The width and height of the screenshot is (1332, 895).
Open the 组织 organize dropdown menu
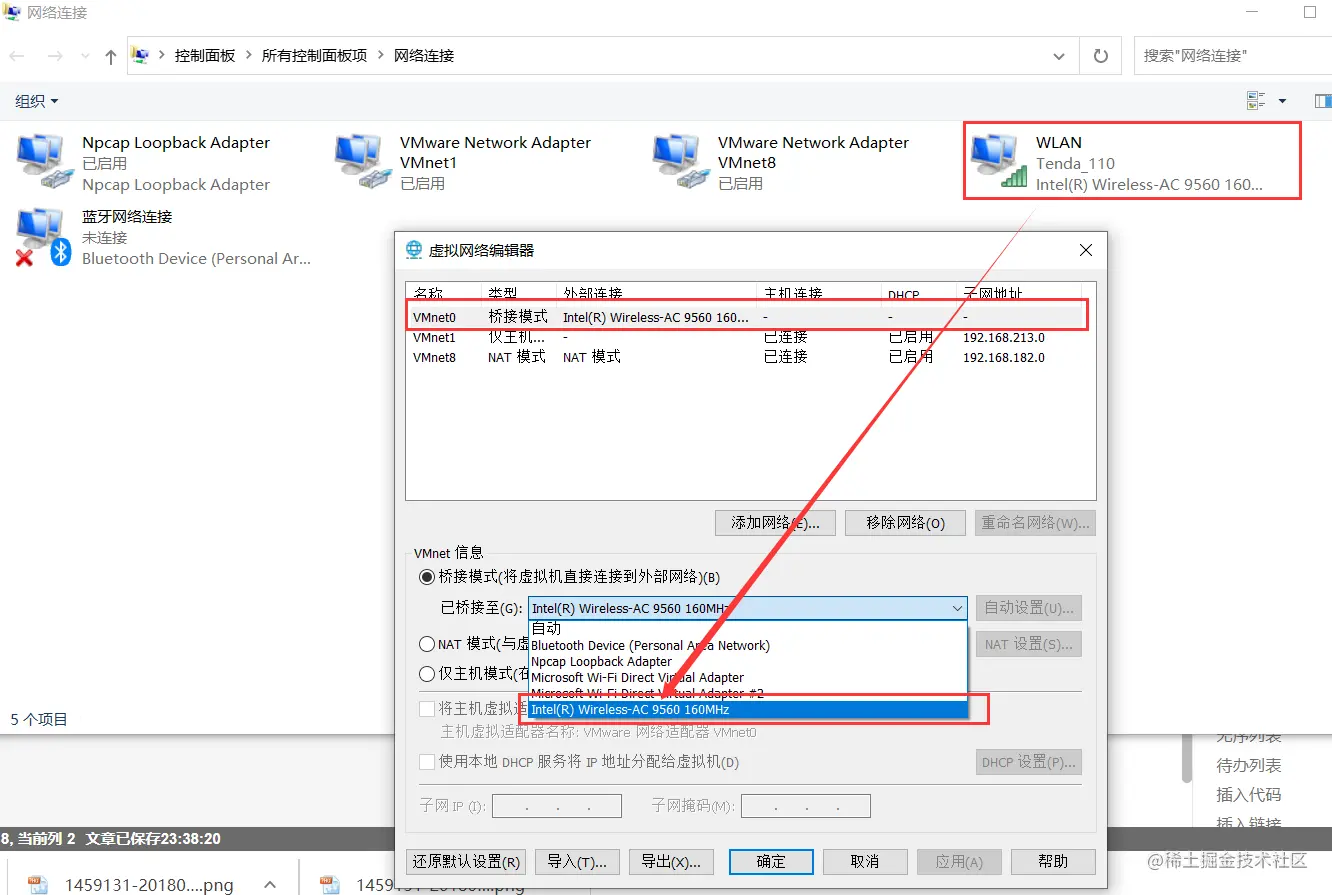(x=37, y=101)
